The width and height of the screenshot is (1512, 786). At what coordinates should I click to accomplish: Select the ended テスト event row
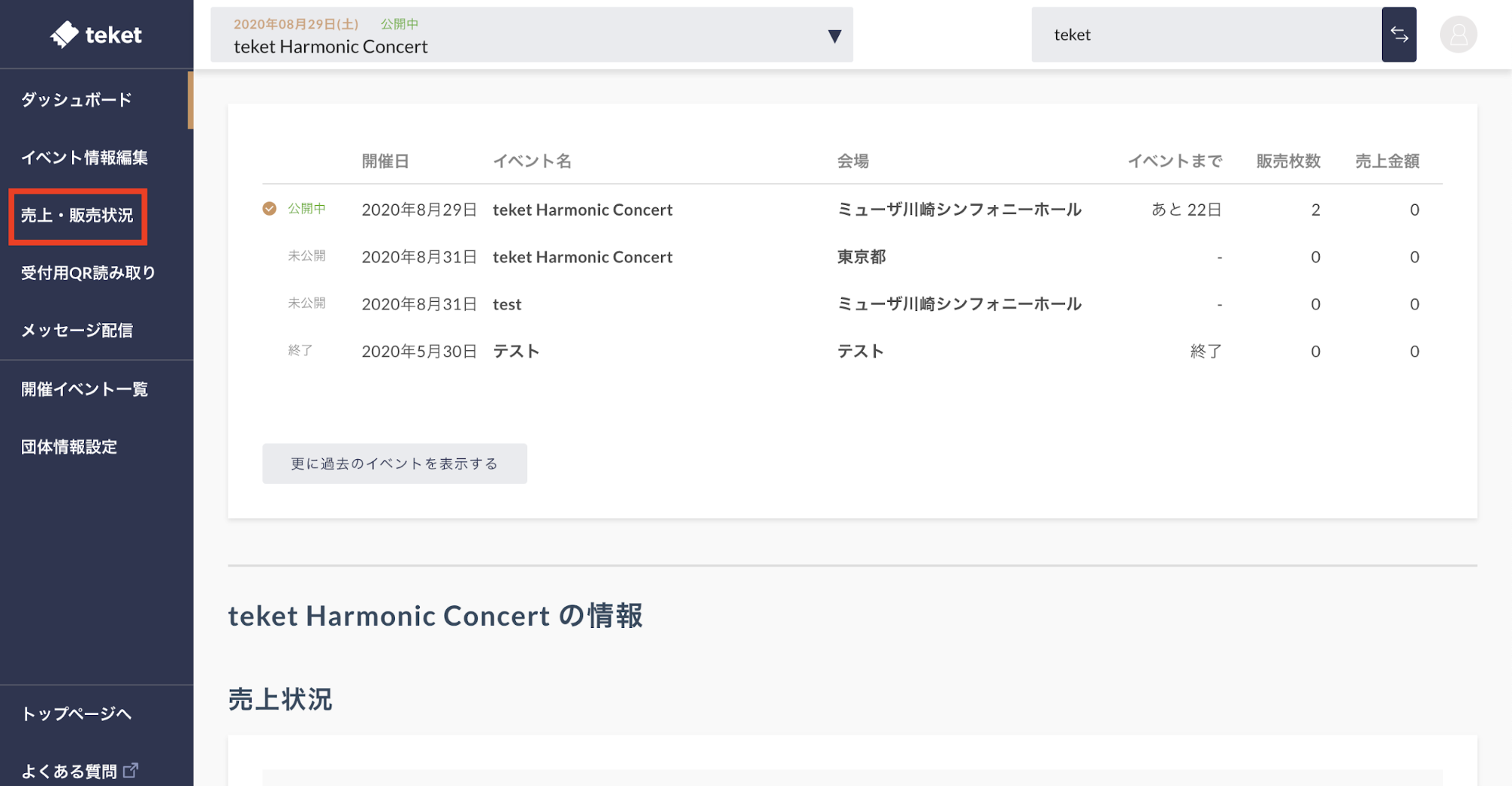516,351
